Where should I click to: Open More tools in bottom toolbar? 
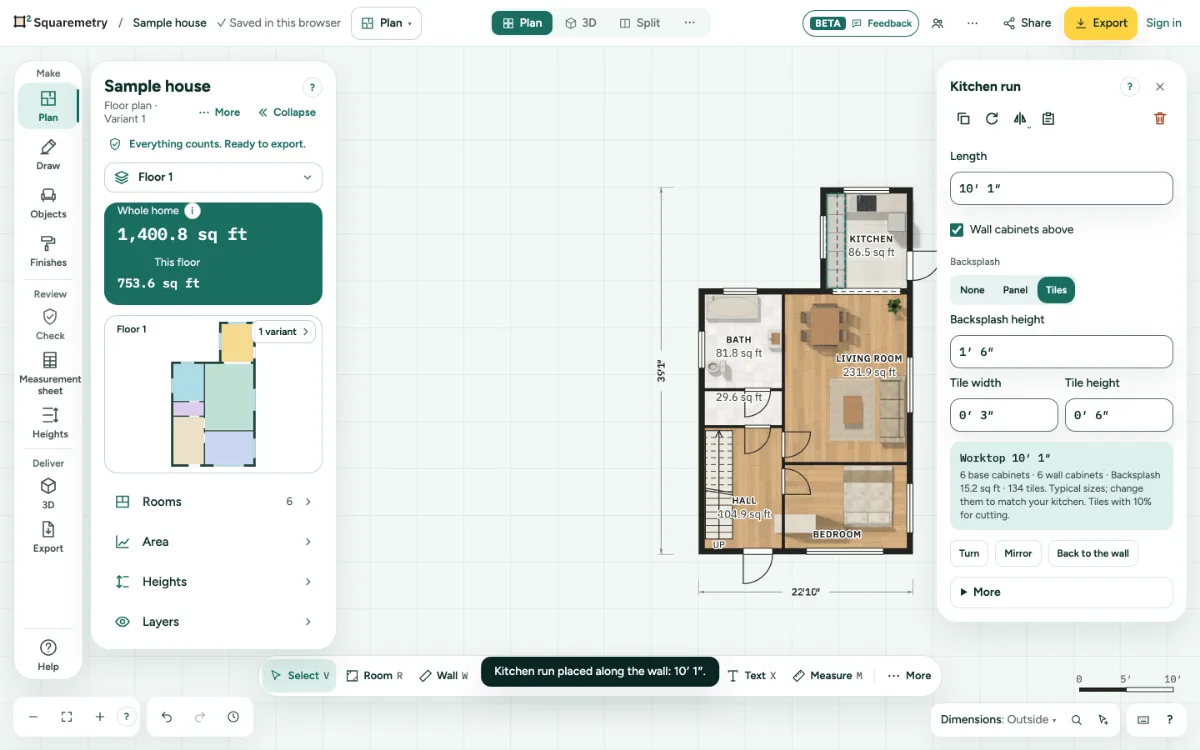(909, 676)
